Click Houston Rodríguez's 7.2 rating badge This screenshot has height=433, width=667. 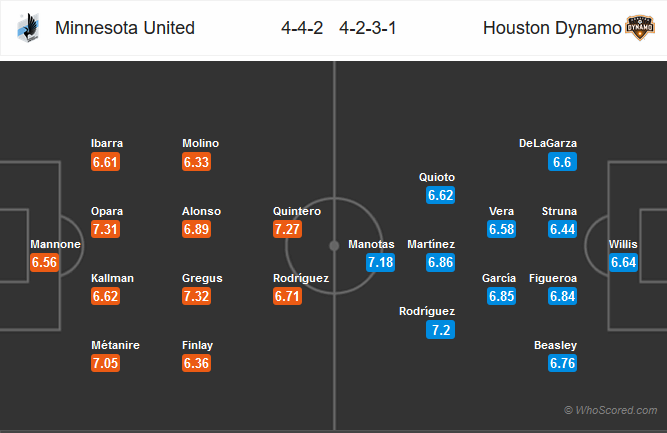pos(438,330)
